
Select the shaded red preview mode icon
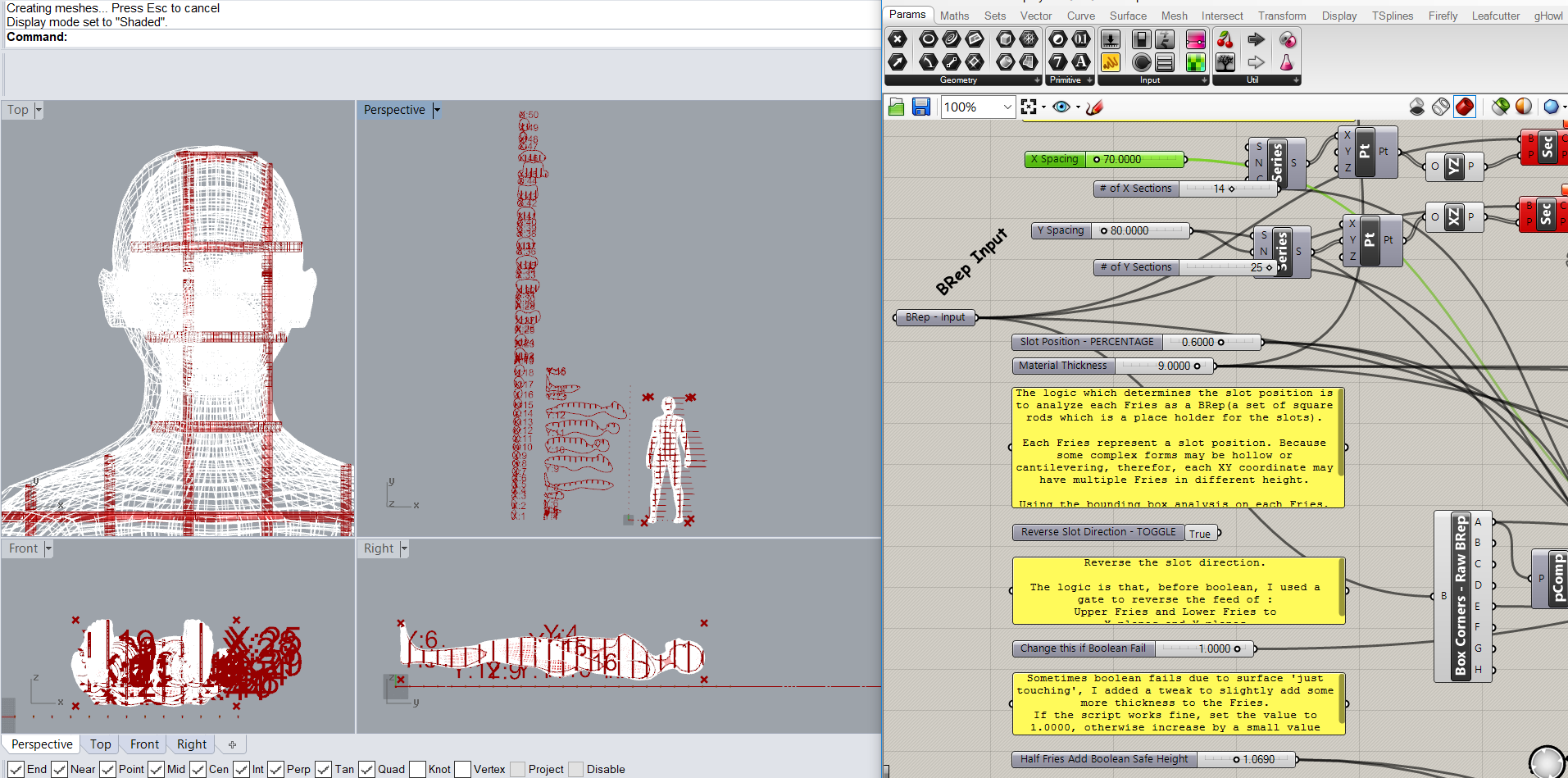[1465, 107]
